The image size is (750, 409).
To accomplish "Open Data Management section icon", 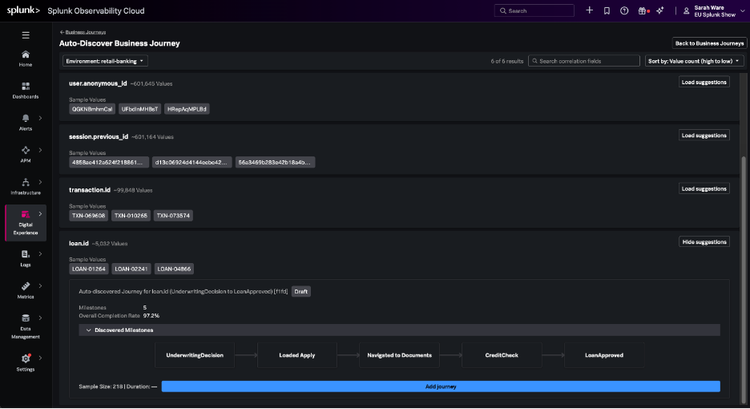I will point(25,318).
